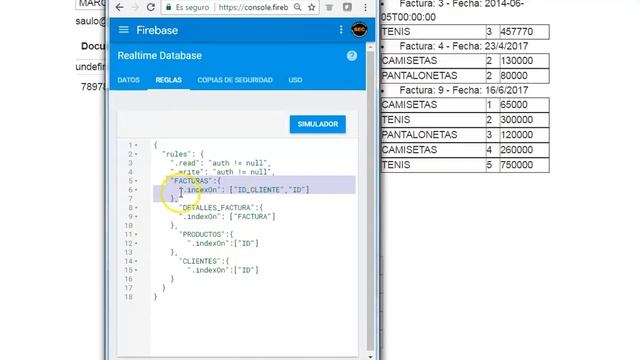
Task: Click the 300000 value cell
Action: (524, 120)
